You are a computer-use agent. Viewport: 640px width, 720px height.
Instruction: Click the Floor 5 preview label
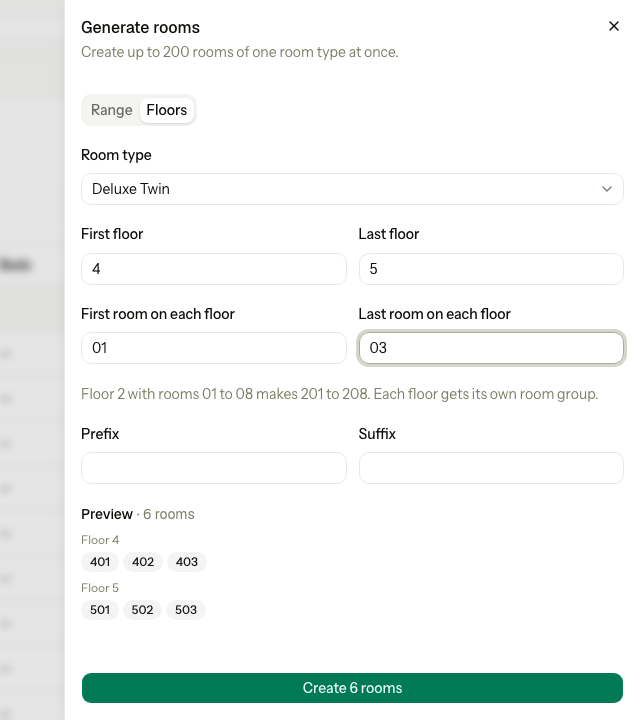pos(100,588)
